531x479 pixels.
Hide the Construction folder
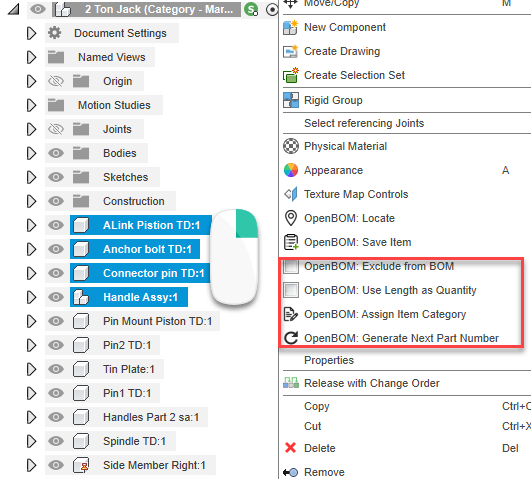56,201
